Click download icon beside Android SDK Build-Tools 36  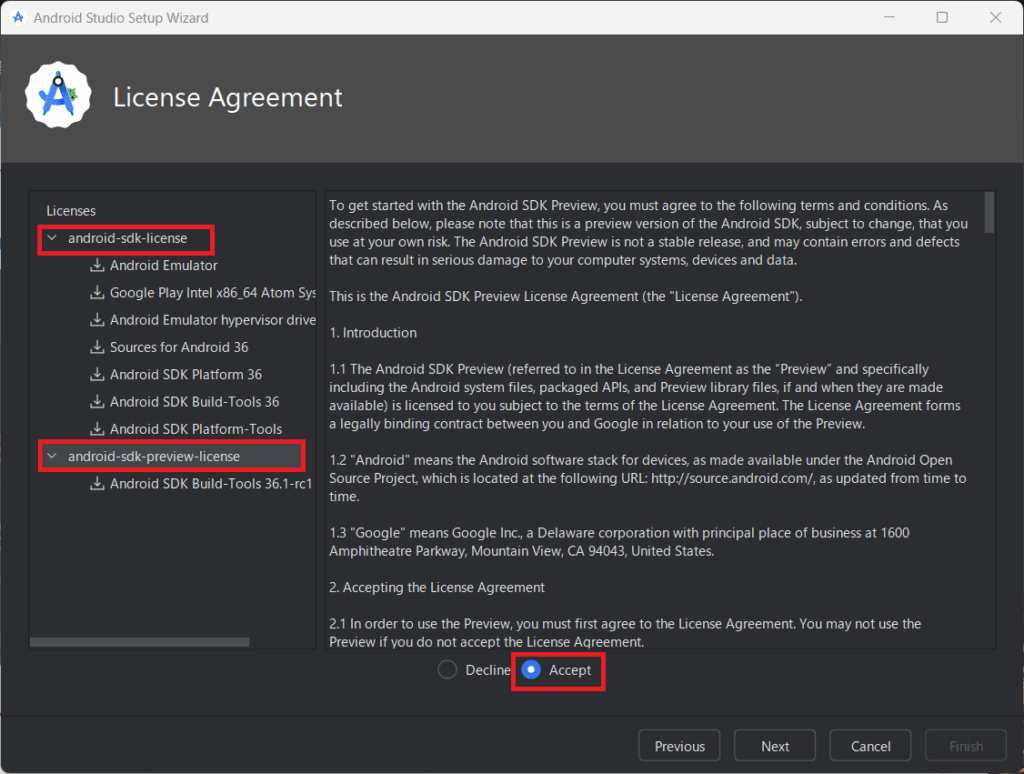point(97,402)
